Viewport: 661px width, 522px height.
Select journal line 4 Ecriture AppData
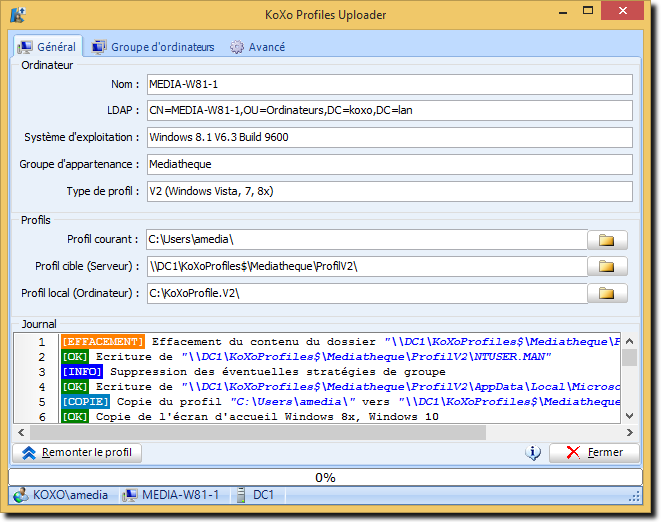point(341,387)
